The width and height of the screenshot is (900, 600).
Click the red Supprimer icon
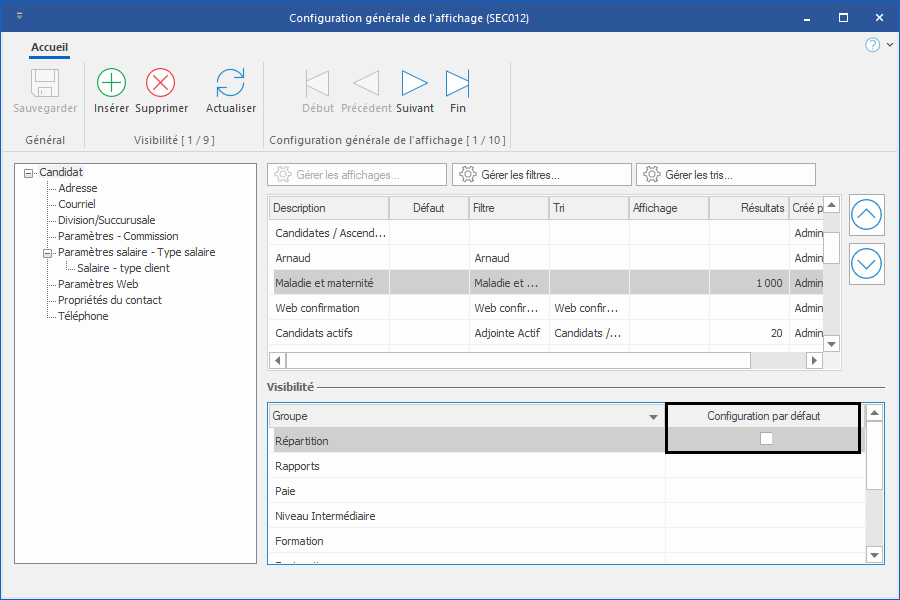tap(161, 82)
